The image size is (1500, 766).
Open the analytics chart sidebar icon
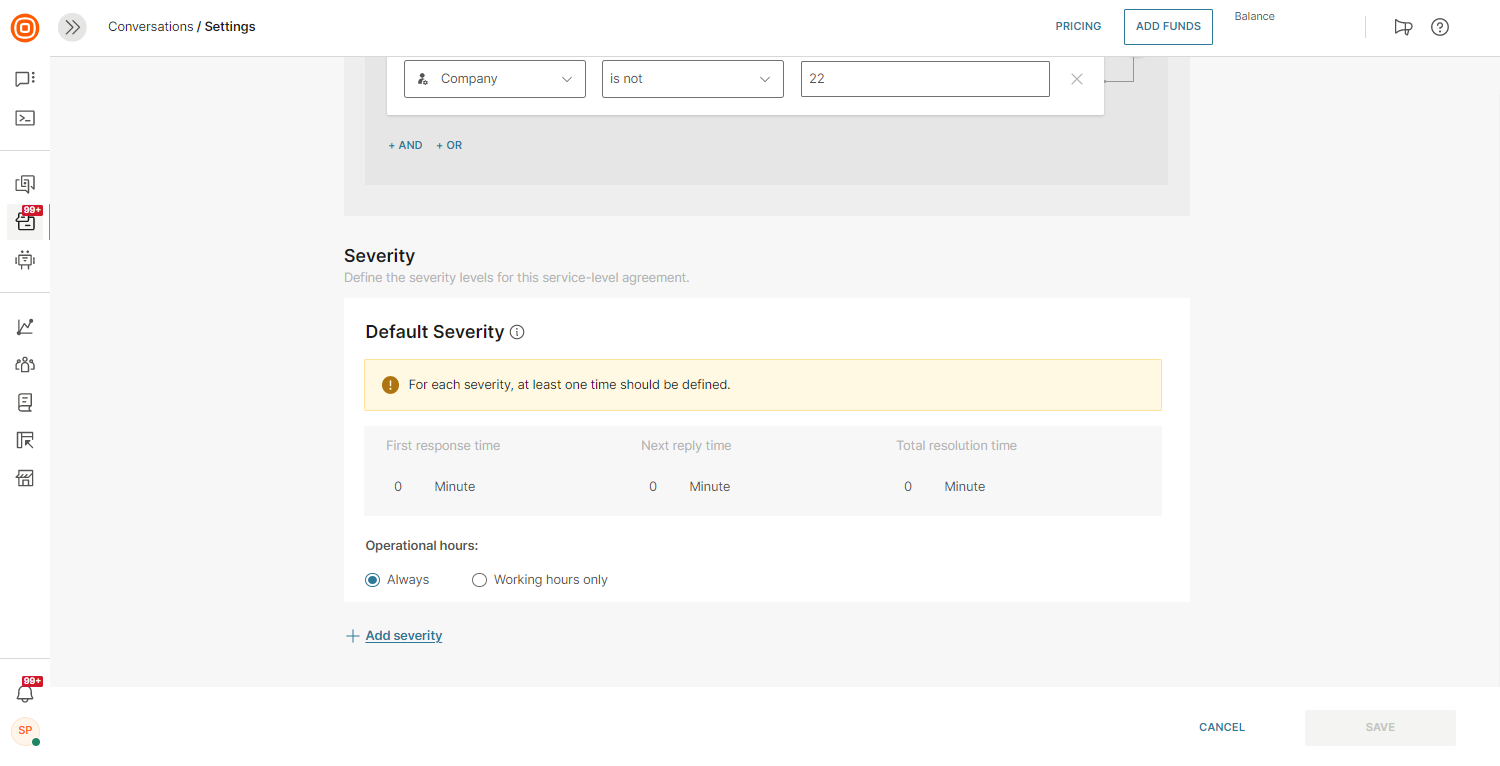25,327
